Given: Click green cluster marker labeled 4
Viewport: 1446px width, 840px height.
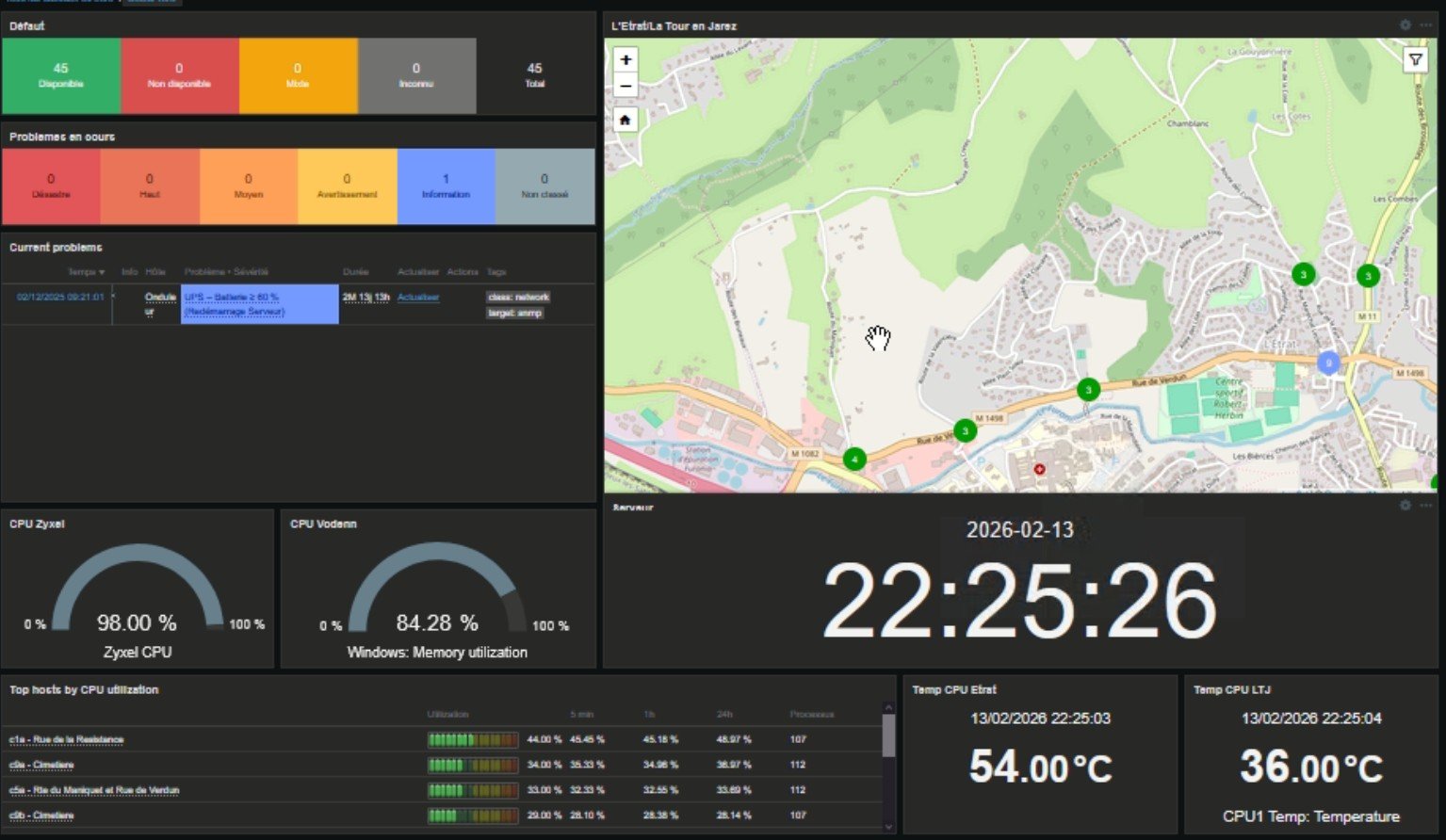Looking at the screenshot, I should pyautogui.click(x=854, y=460).
